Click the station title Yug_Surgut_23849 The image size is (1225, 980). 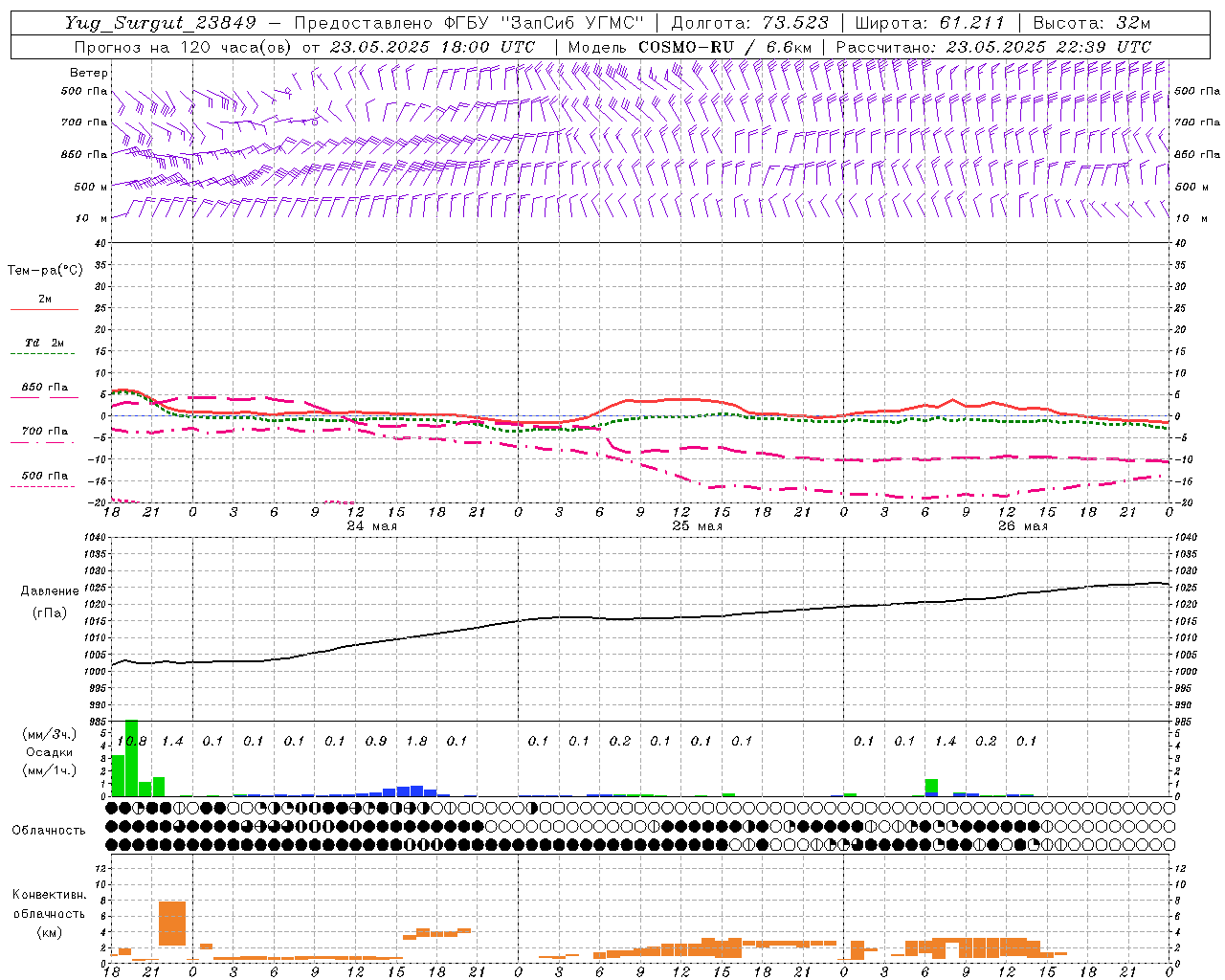[161, 23]
